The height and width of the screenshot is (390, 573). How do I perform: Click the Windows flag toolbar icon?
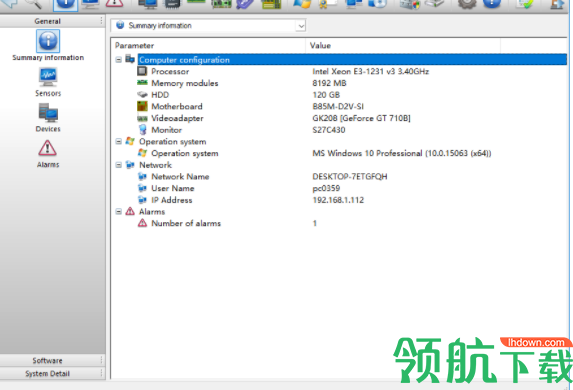(302, 4)
